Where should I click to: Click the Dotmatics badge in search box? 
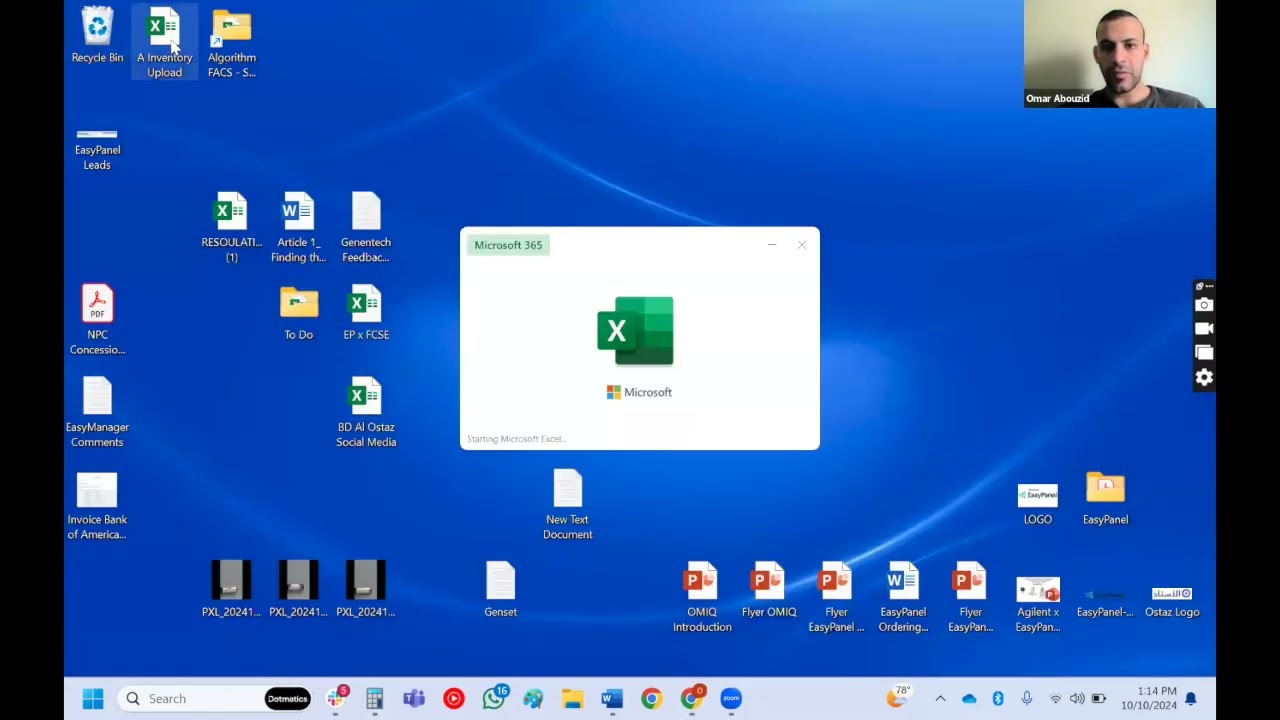[287, 699]
